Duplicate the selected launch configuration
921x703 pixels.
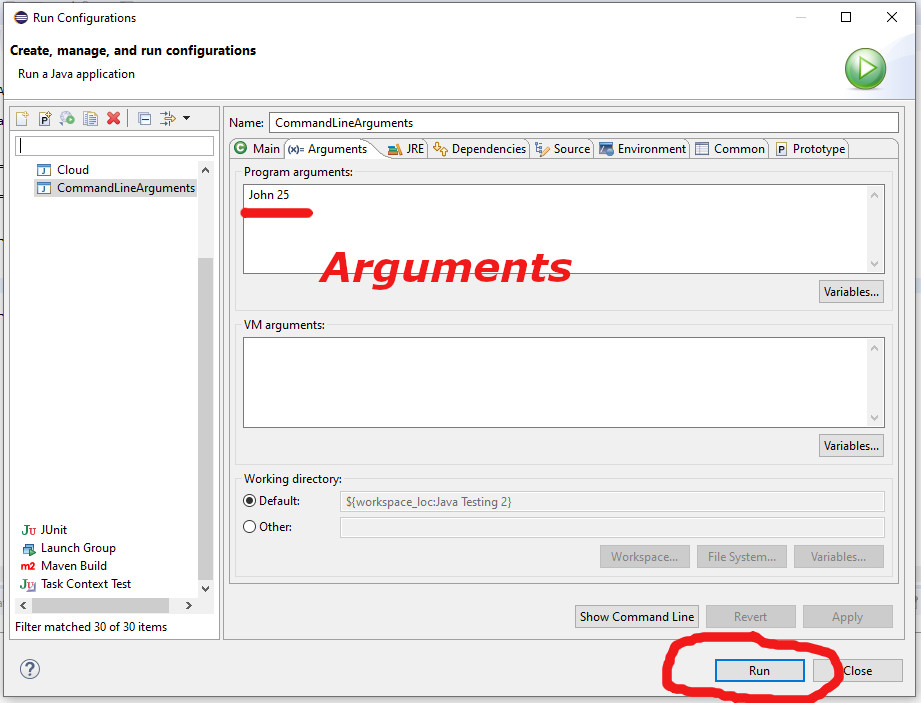pos(93,118)
